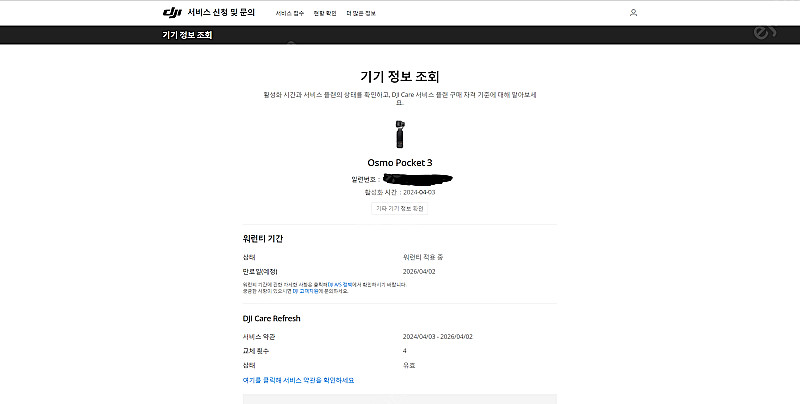Click the 여기를 클릭해 서비스 약관을 확인하세요 link

point(298,380)
